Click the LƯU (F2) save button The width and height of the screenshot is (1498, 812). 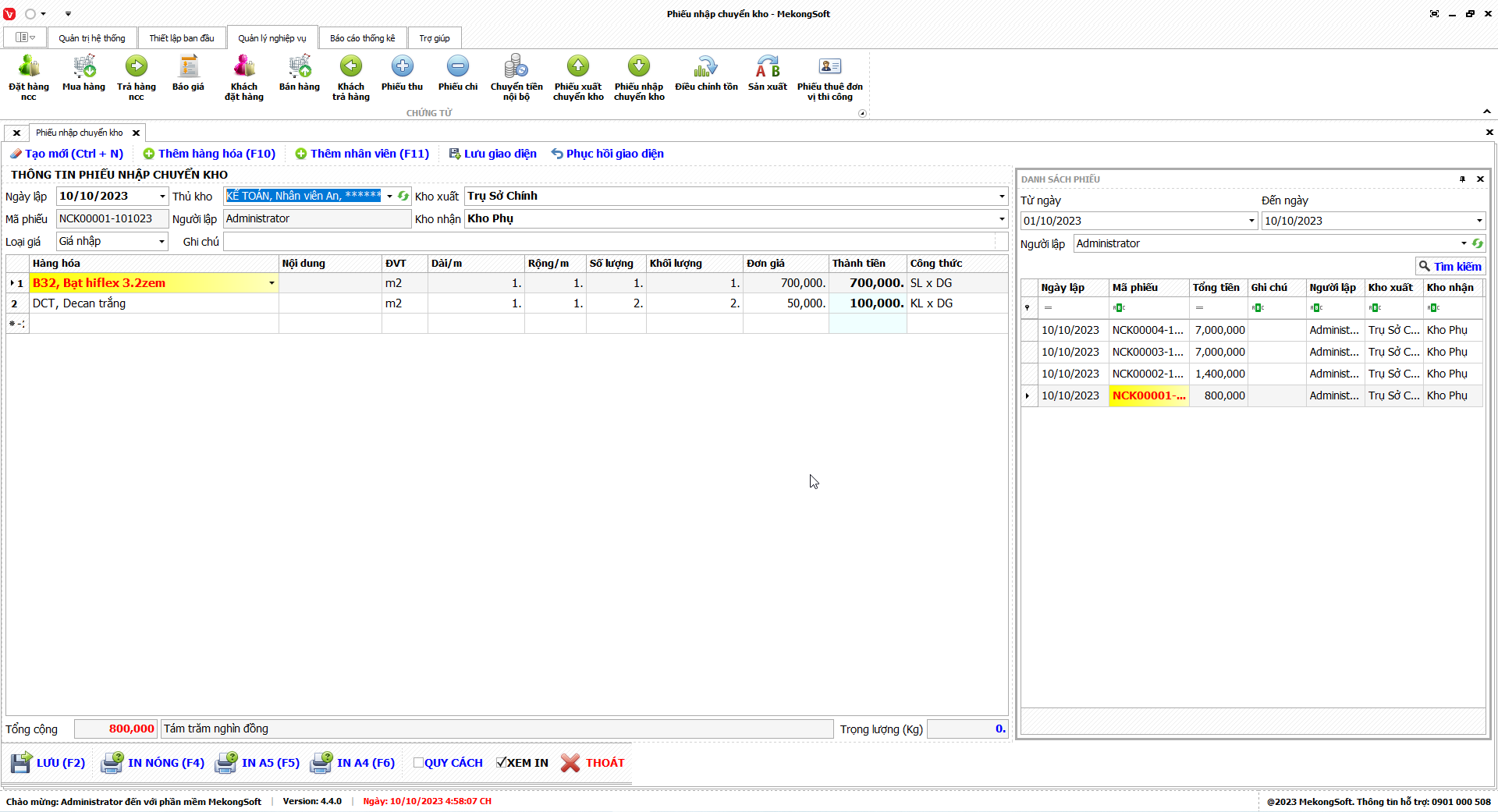coord(48,763)
